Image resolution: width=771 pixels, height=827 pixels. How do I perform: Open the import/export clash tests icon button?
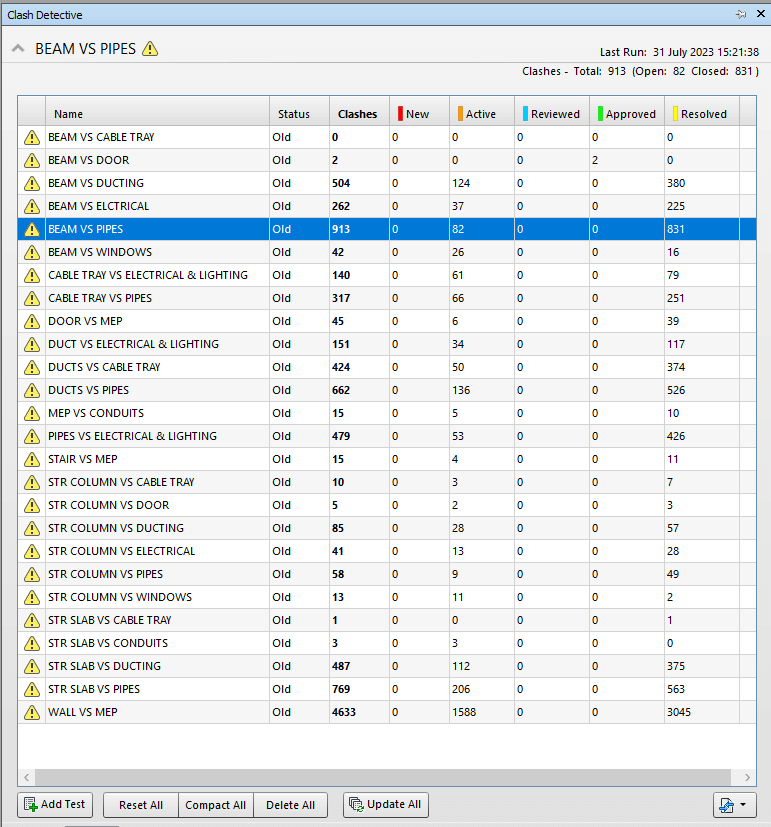[x=727, y=805]
